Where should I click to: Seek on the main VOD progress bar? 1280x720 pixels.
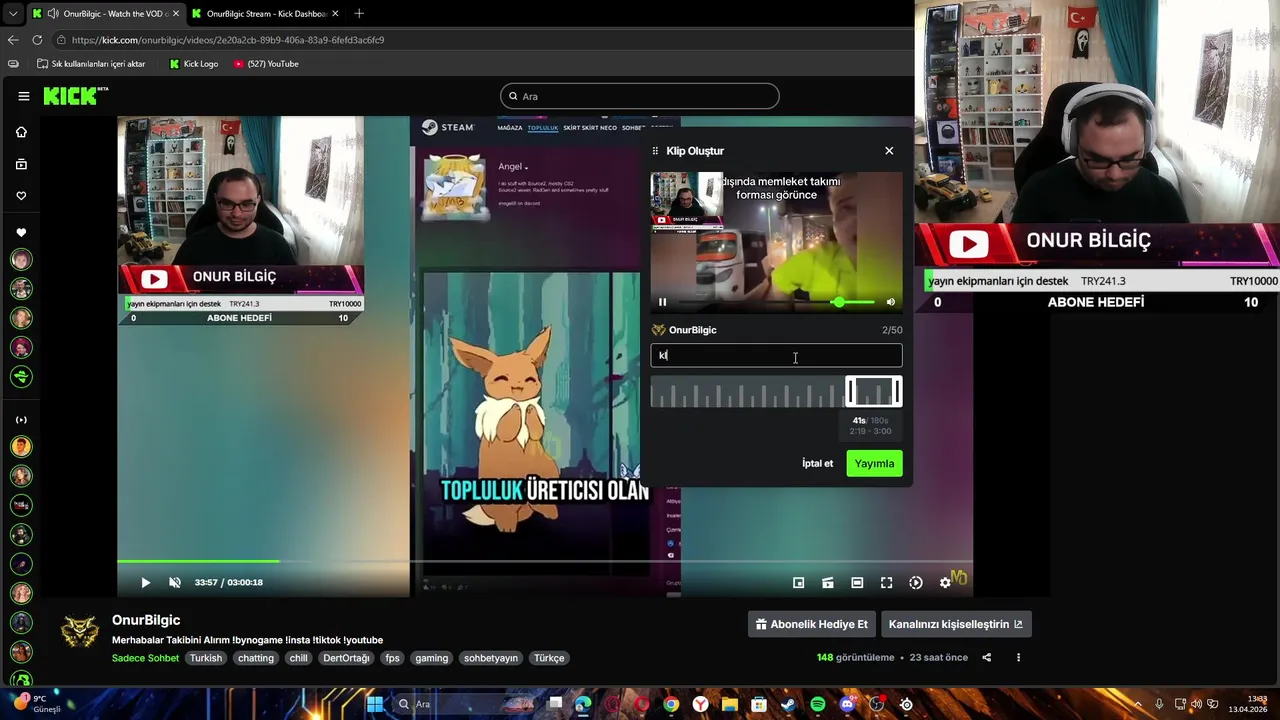point(545,561)
